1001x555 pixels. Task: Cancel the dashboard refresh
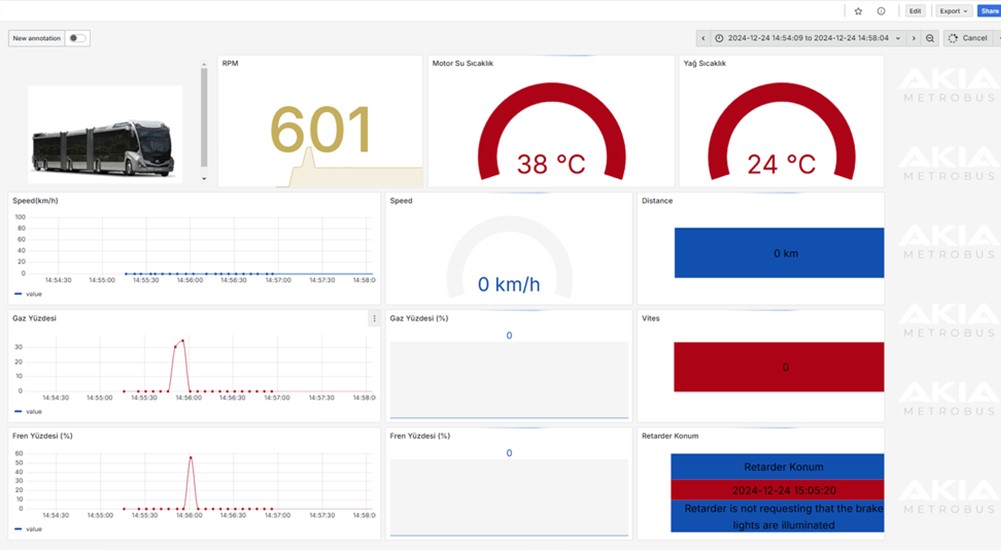(968, 38)
